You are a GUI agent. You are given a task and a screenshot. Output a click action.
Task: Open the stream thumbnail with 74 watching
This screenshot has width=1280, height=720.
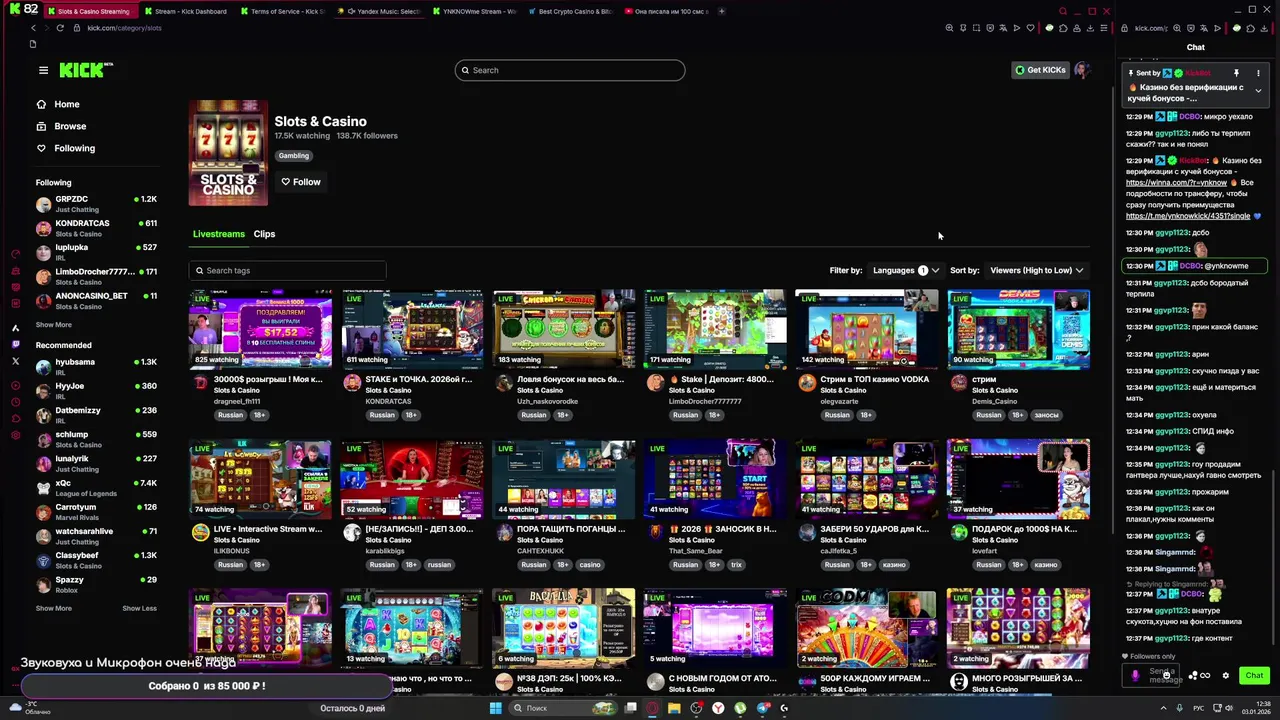click(260, 478)
